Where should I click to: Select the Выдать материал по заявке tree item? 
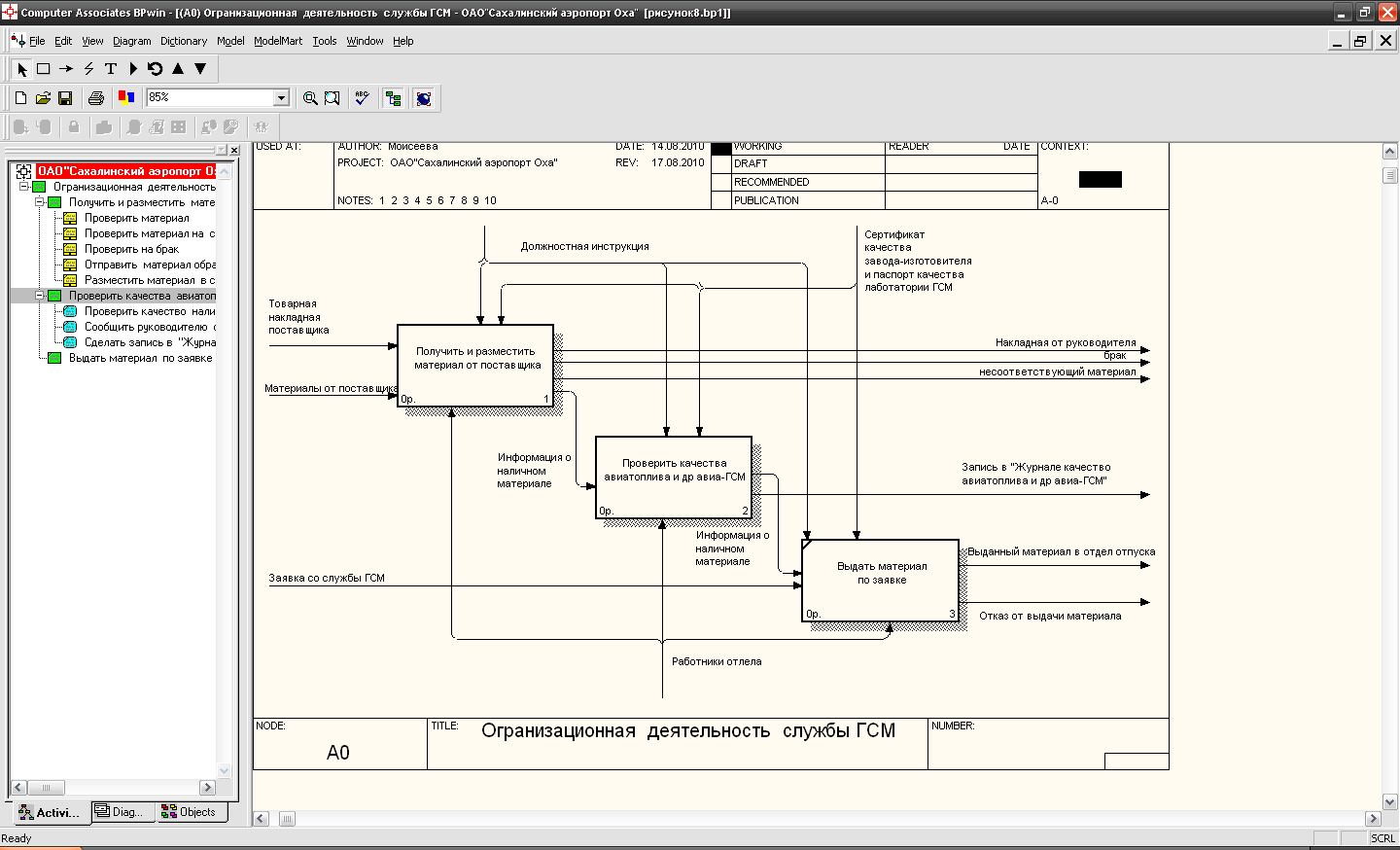[x=140, y=358]
